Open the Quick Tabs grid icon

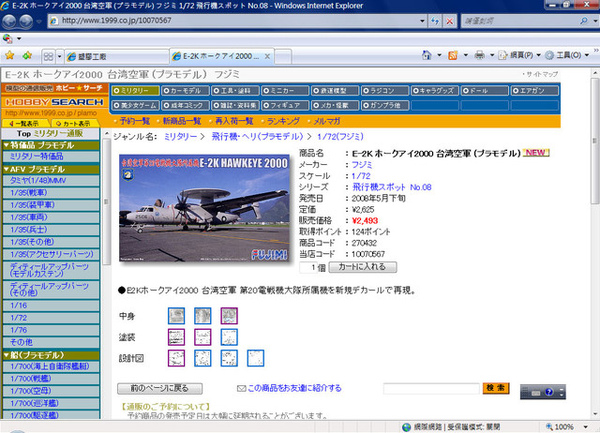coord(48,57)
